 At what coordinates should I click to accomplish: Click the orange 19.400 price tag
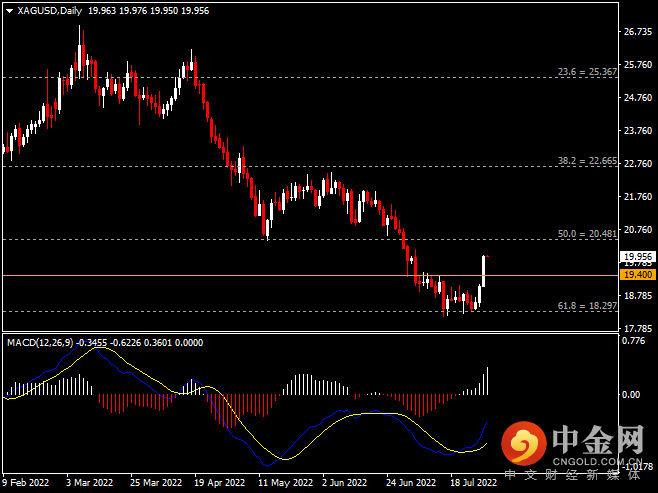638,275
